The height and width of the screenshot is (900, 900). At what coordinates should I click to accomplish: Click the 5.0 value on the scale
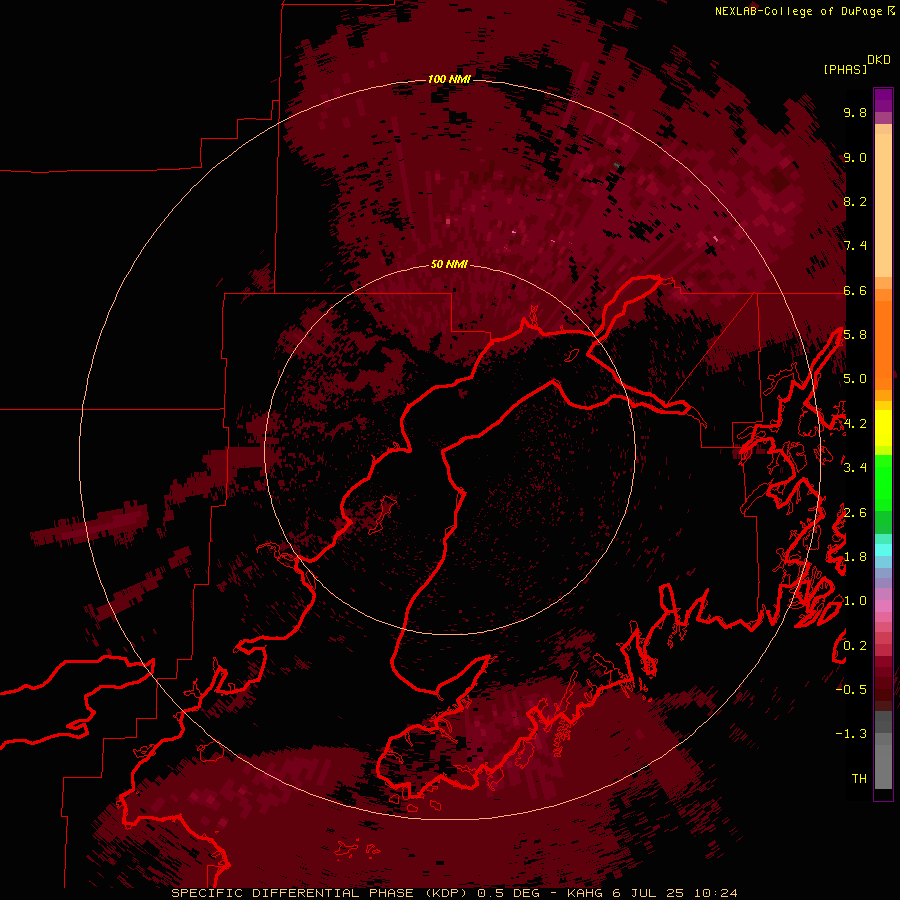click(x=855, y=379)
